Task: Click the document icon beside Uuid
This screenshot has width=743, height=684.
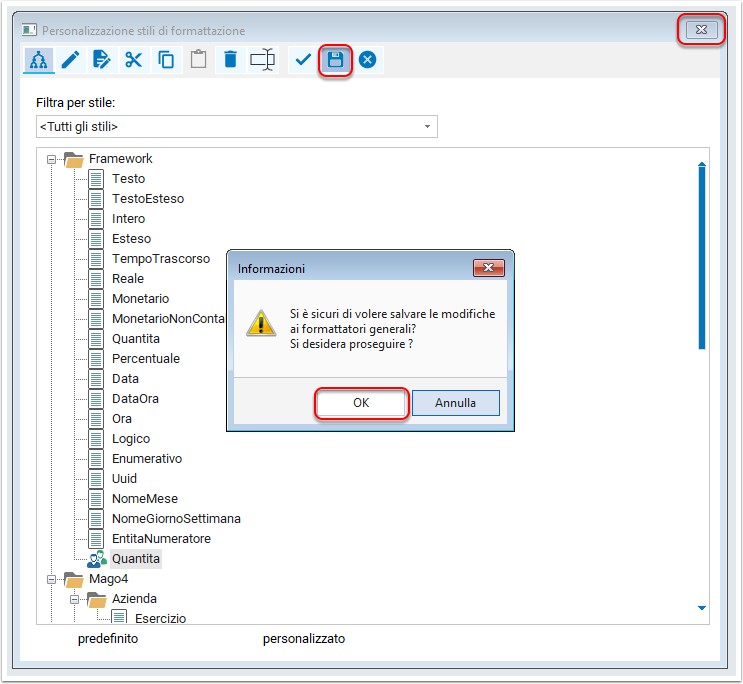Action: (x=96, y=479)
